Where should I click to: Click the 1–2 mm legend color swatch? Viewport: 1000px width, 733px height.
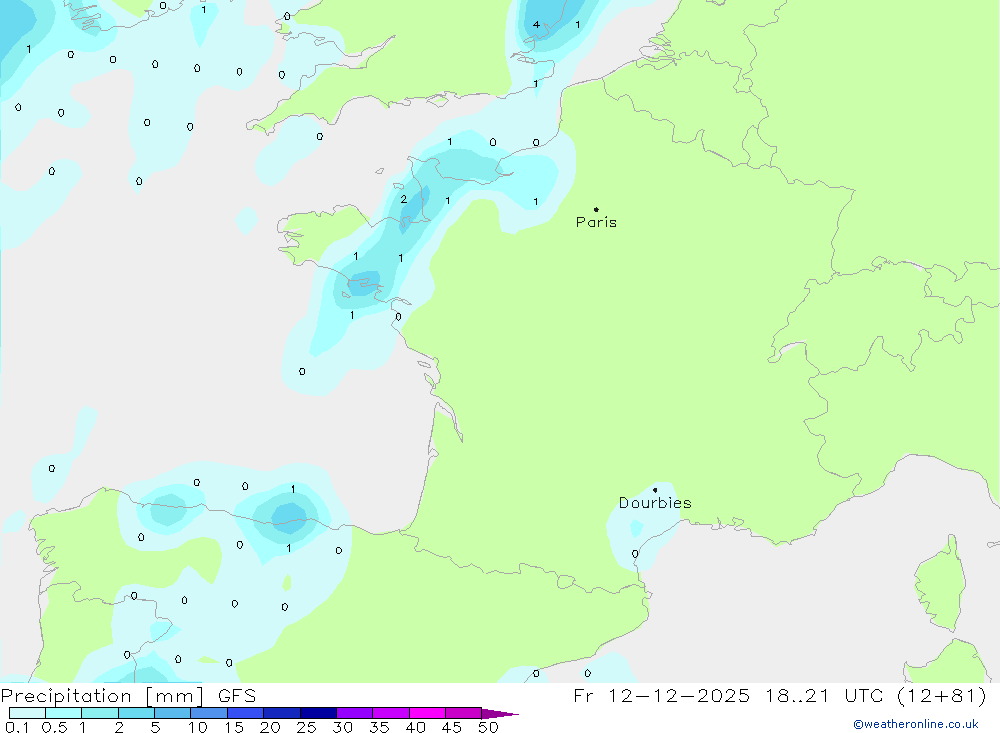point(100,713)
